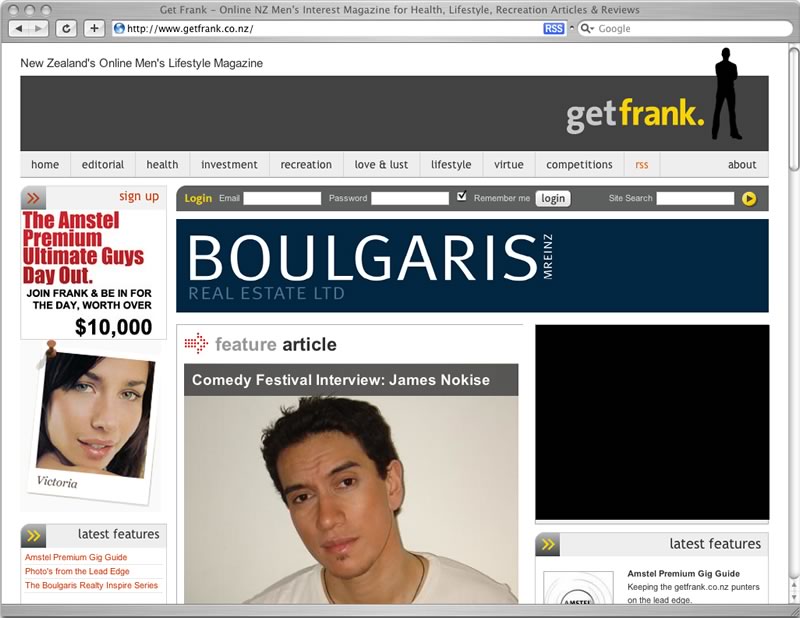
Task: Click the feature article heading
Action: click(x=276, y=344)
